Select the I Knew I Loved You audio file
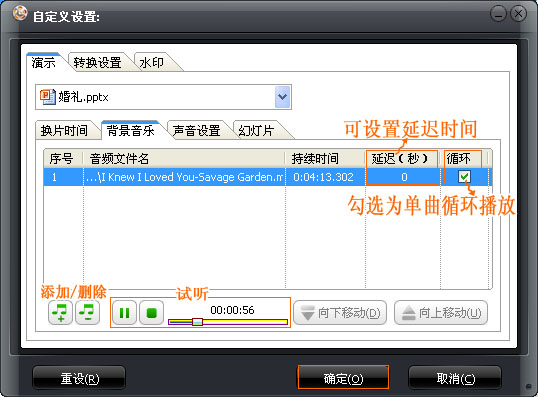538x397 pixels. point(185,177)
